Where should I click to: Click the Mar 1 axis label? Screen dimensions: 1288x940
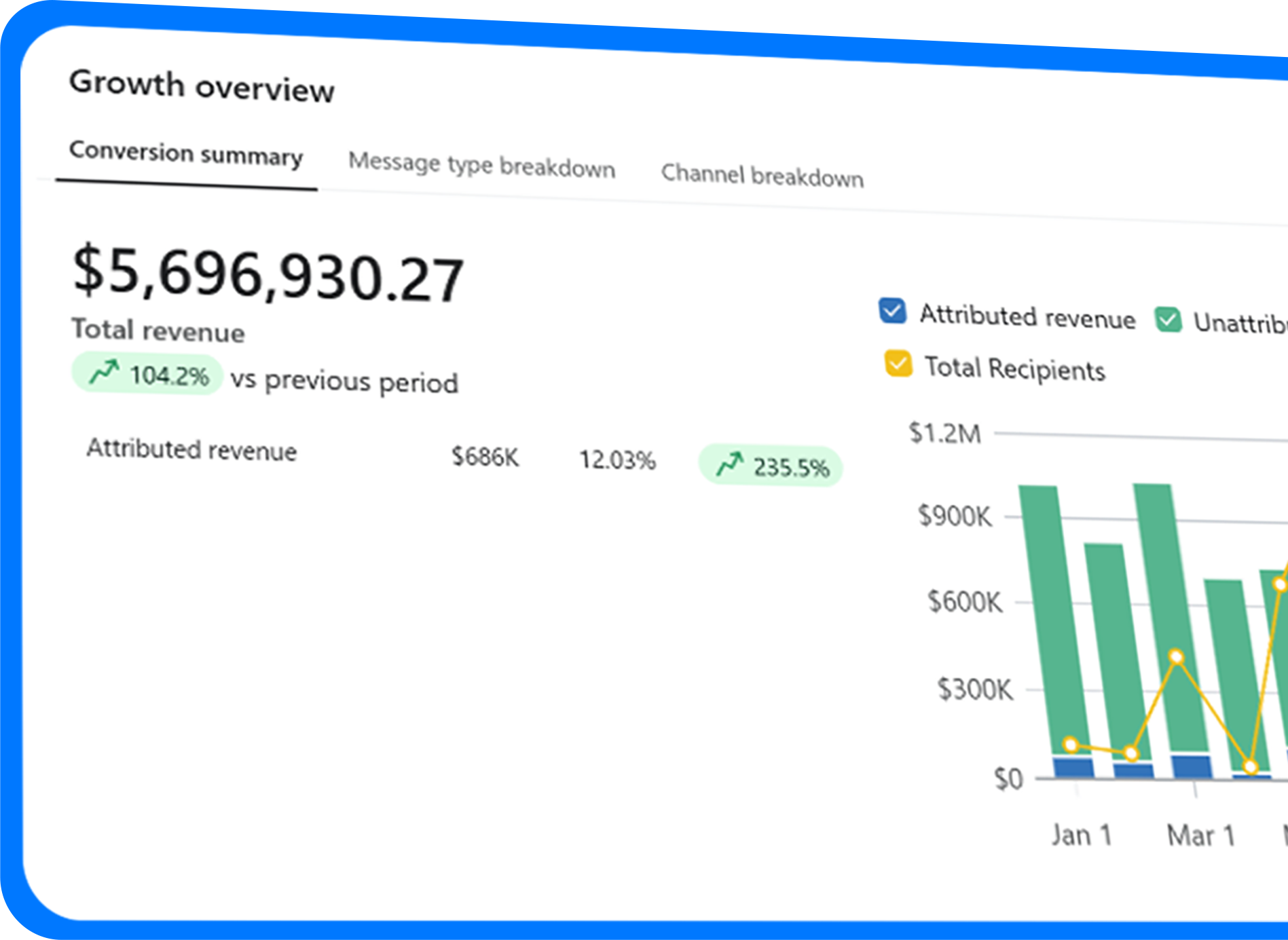(x=1200, y=835)
